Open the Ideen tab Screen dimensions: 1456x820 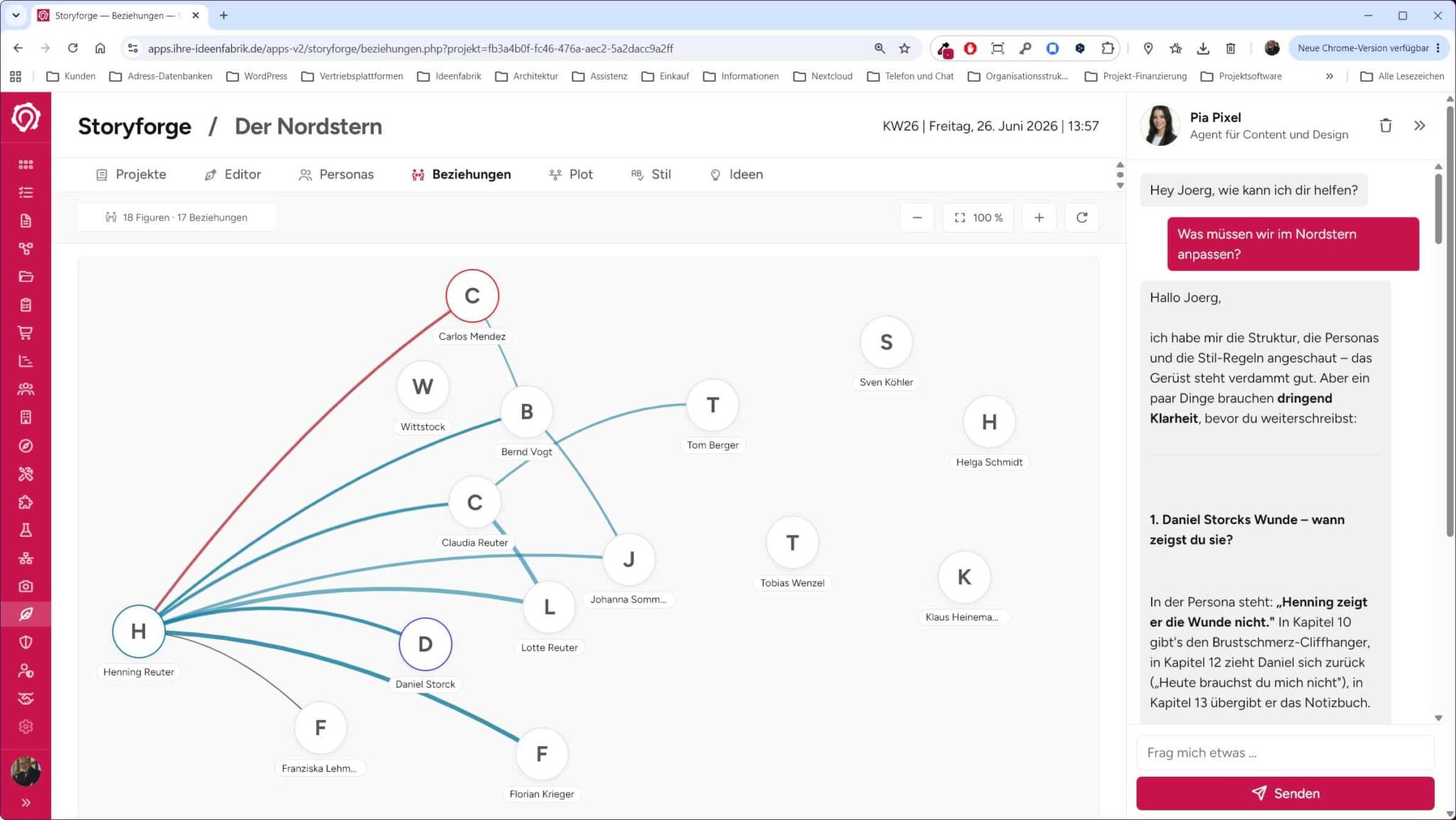[x=736, y=174]
